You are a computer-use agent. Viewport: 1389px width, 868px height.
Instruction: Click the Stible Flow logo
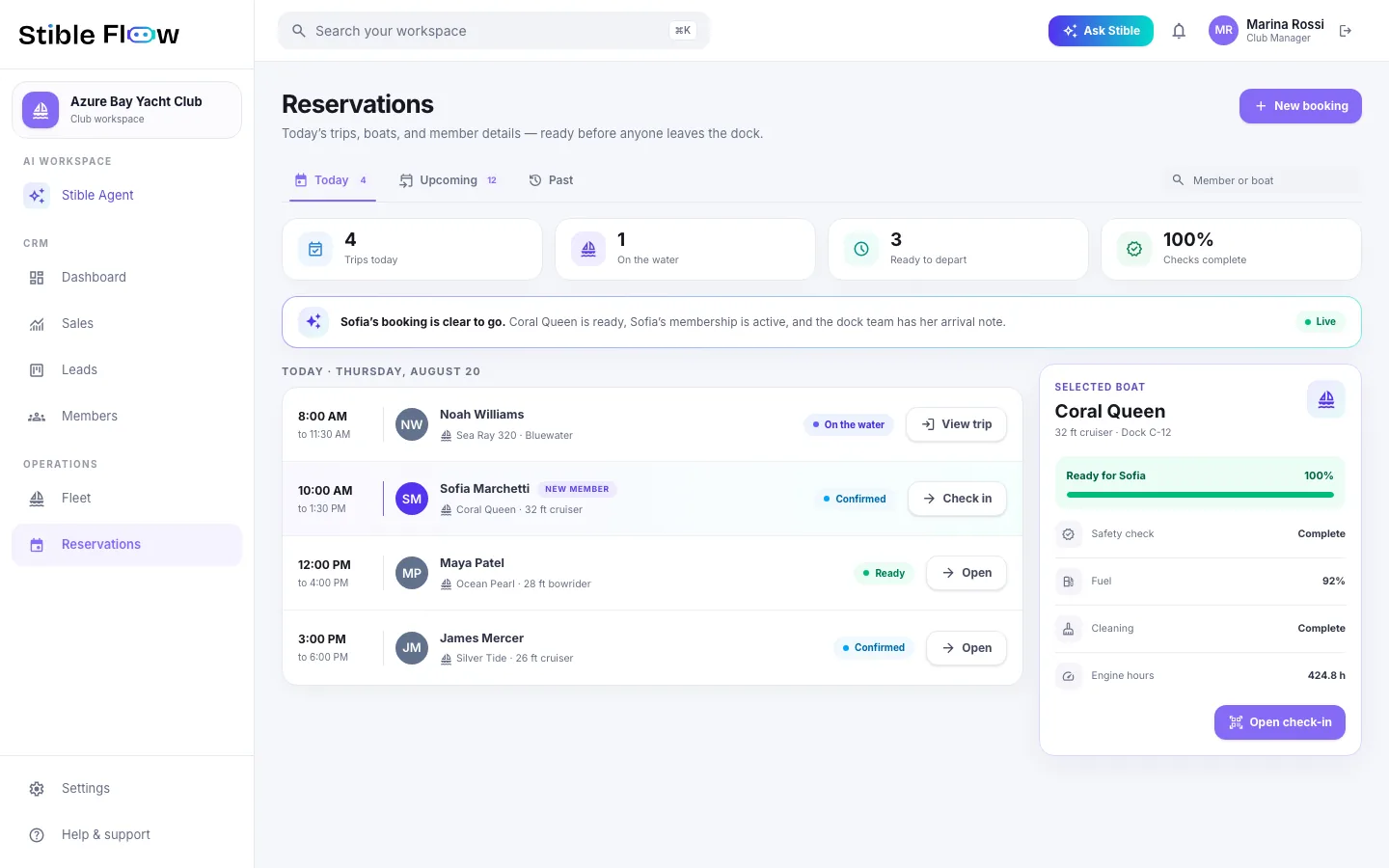coord(99,35)
